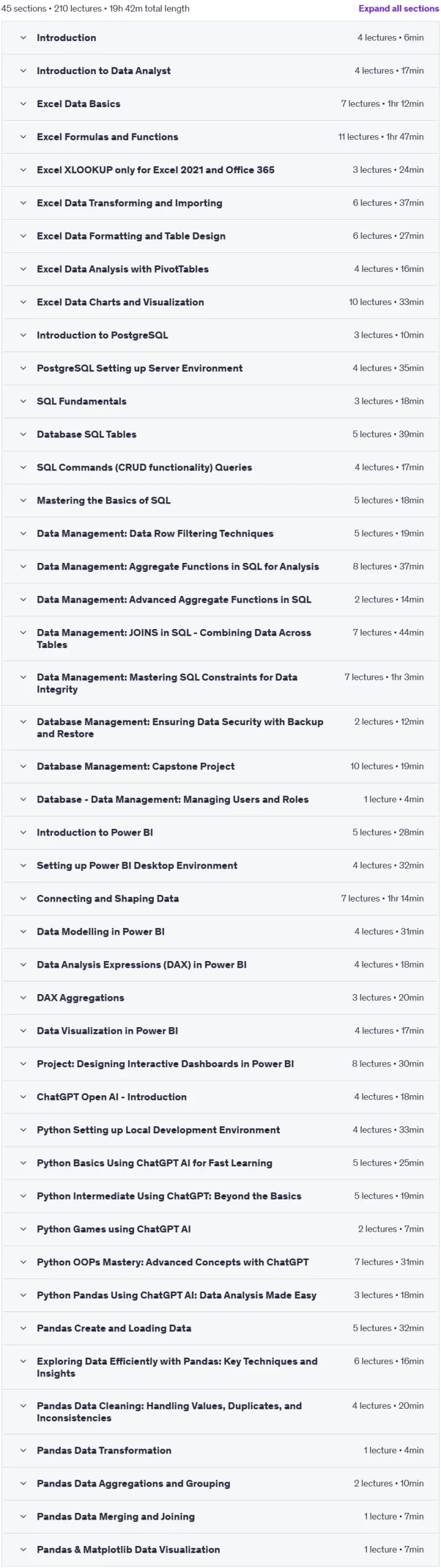Open Mastering the Basics of SQL section
Viewport: 441px width, 1568px height.
(x=221, y=500)
